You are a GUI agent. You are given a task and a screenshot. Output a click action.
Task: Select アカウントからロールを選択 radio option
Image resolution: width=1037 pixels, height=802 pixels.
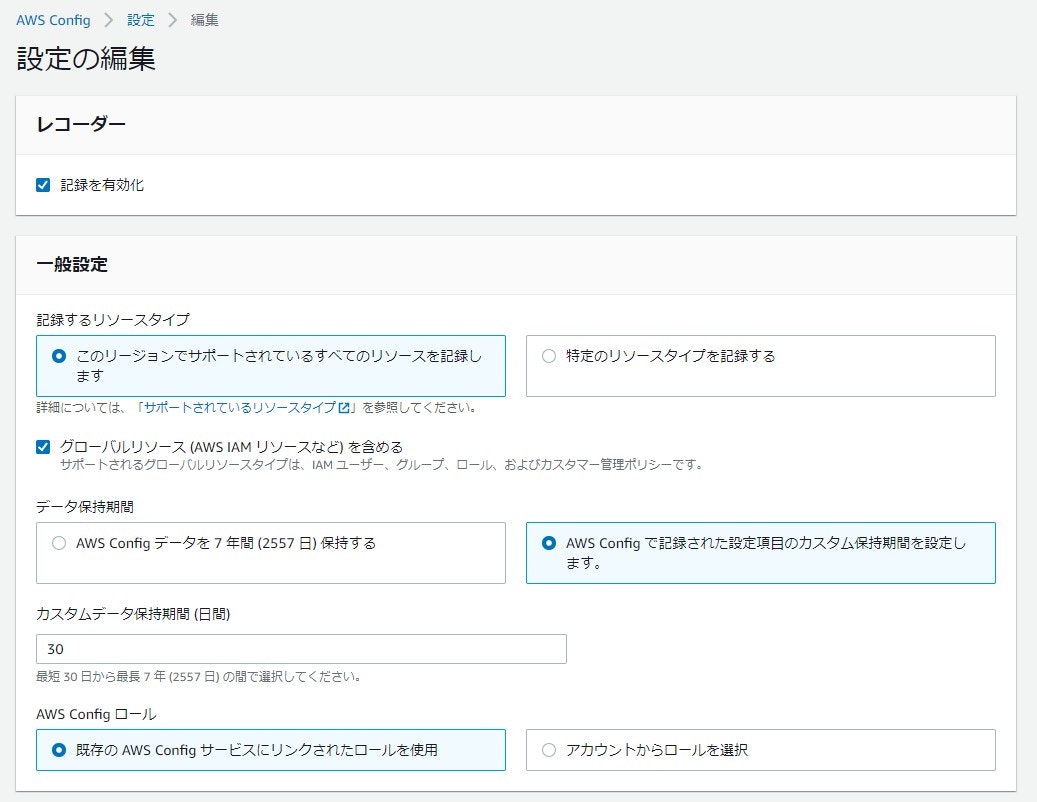coord(549,750)
